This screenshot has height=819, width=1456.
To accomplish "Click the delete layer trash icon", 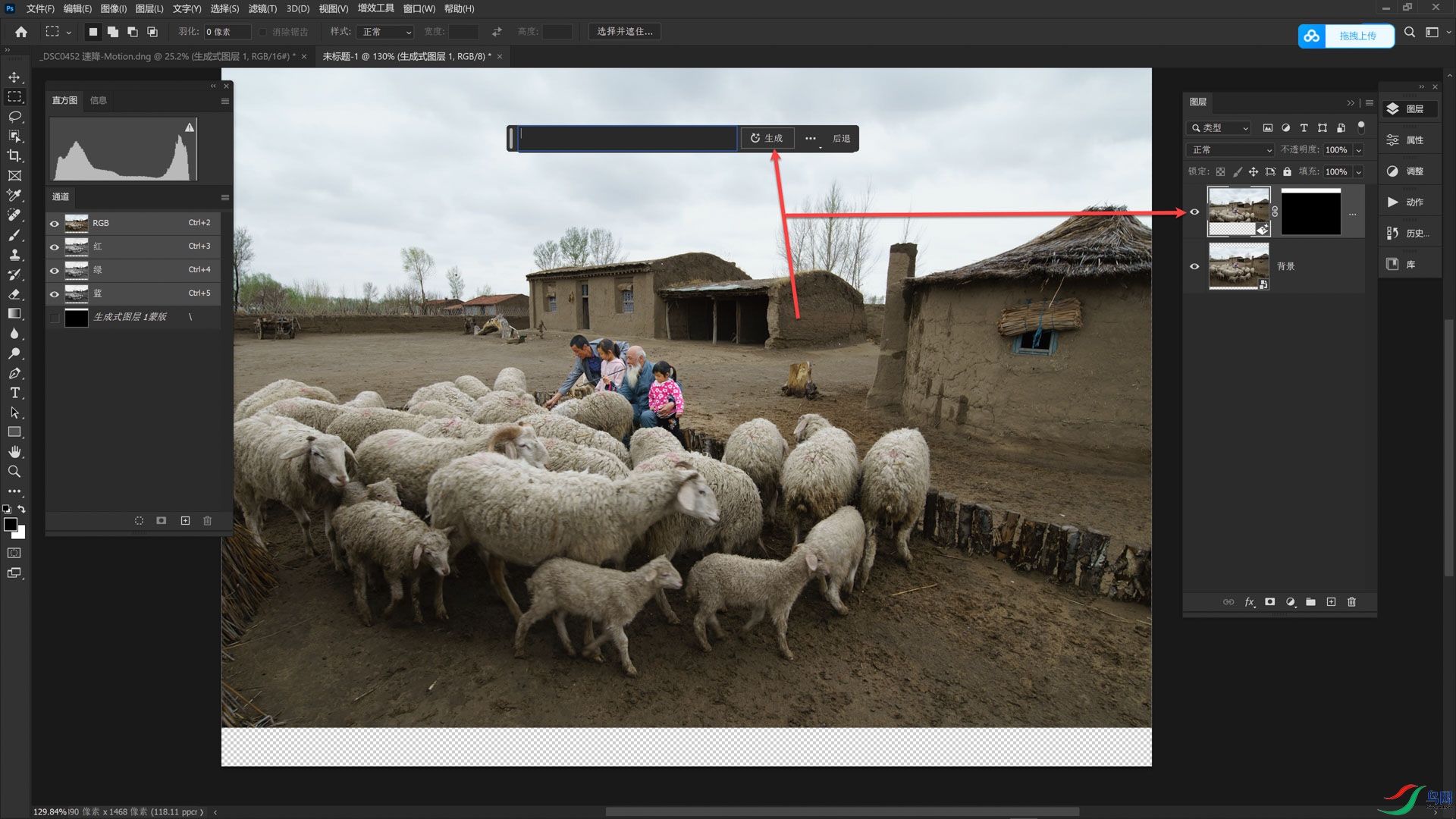I will (x=1351, y=602).
